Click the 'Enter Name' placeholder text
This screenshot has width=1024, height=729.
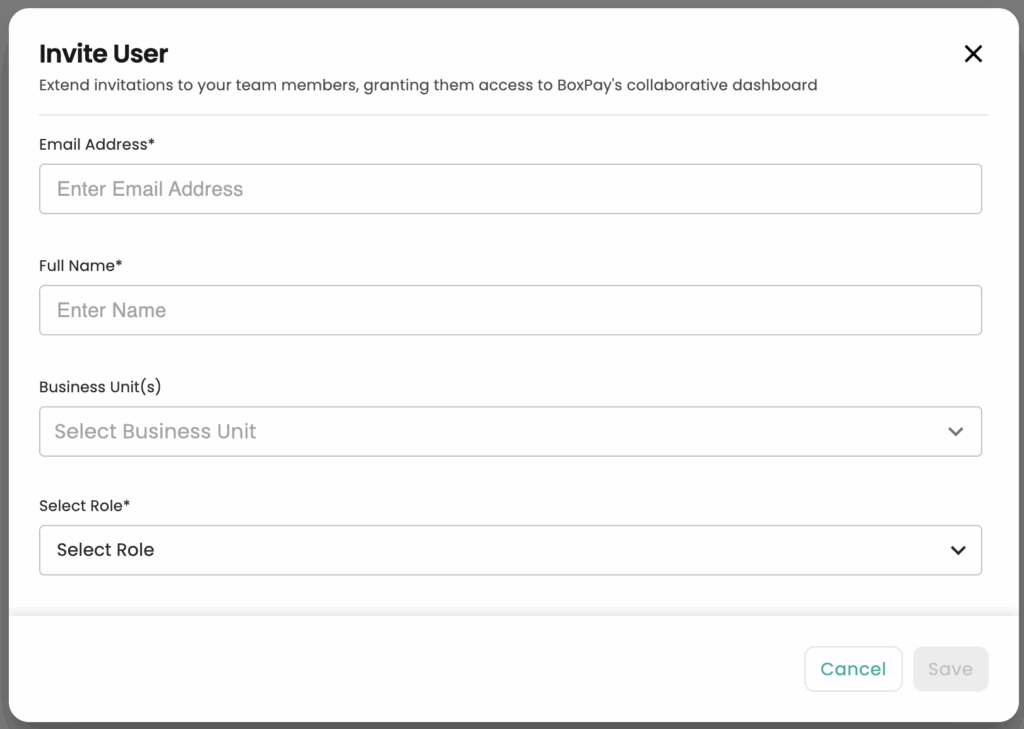(111, 310)
